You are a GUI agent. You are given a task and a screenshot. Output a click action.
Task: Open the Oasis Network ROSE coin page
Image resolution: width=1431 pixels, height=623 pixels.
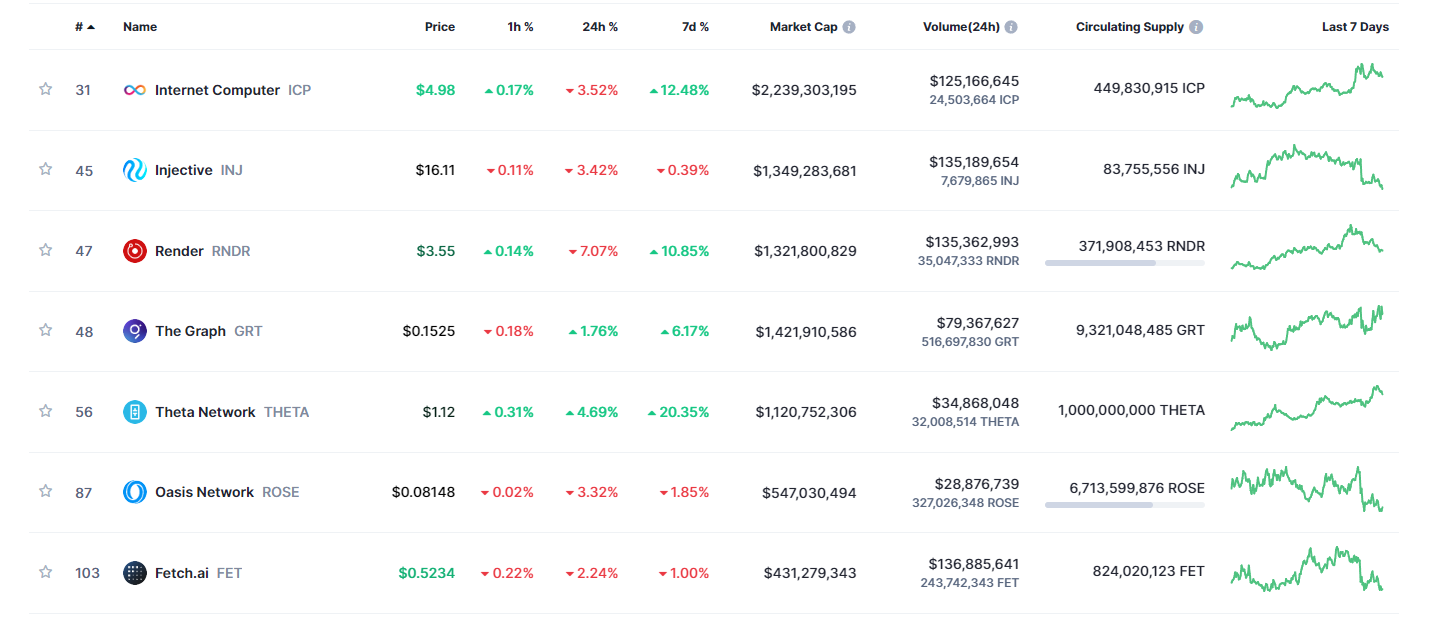[211, 492]
